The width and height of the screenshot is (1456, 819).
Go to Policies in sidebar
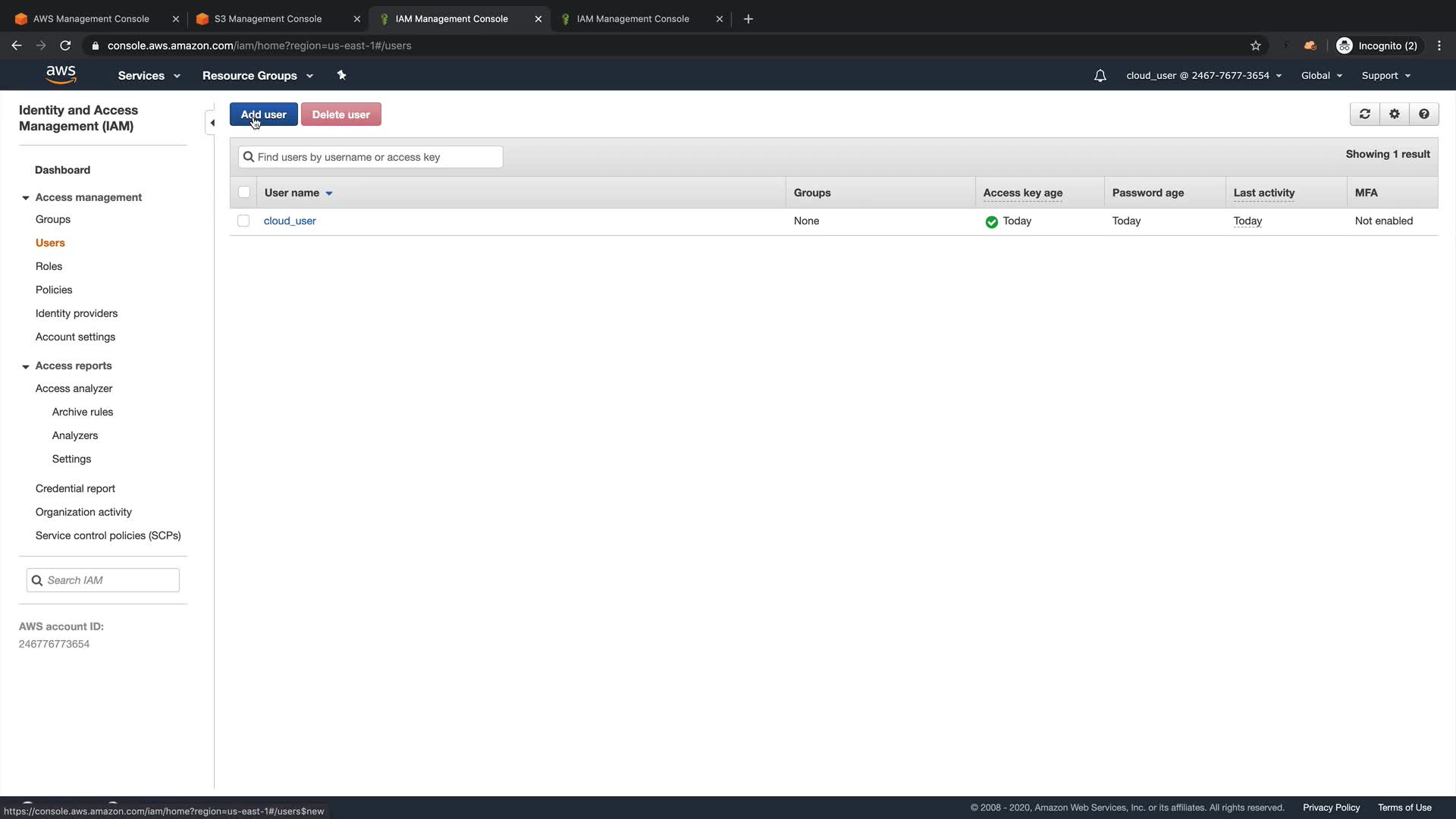(x=54, y=290)
